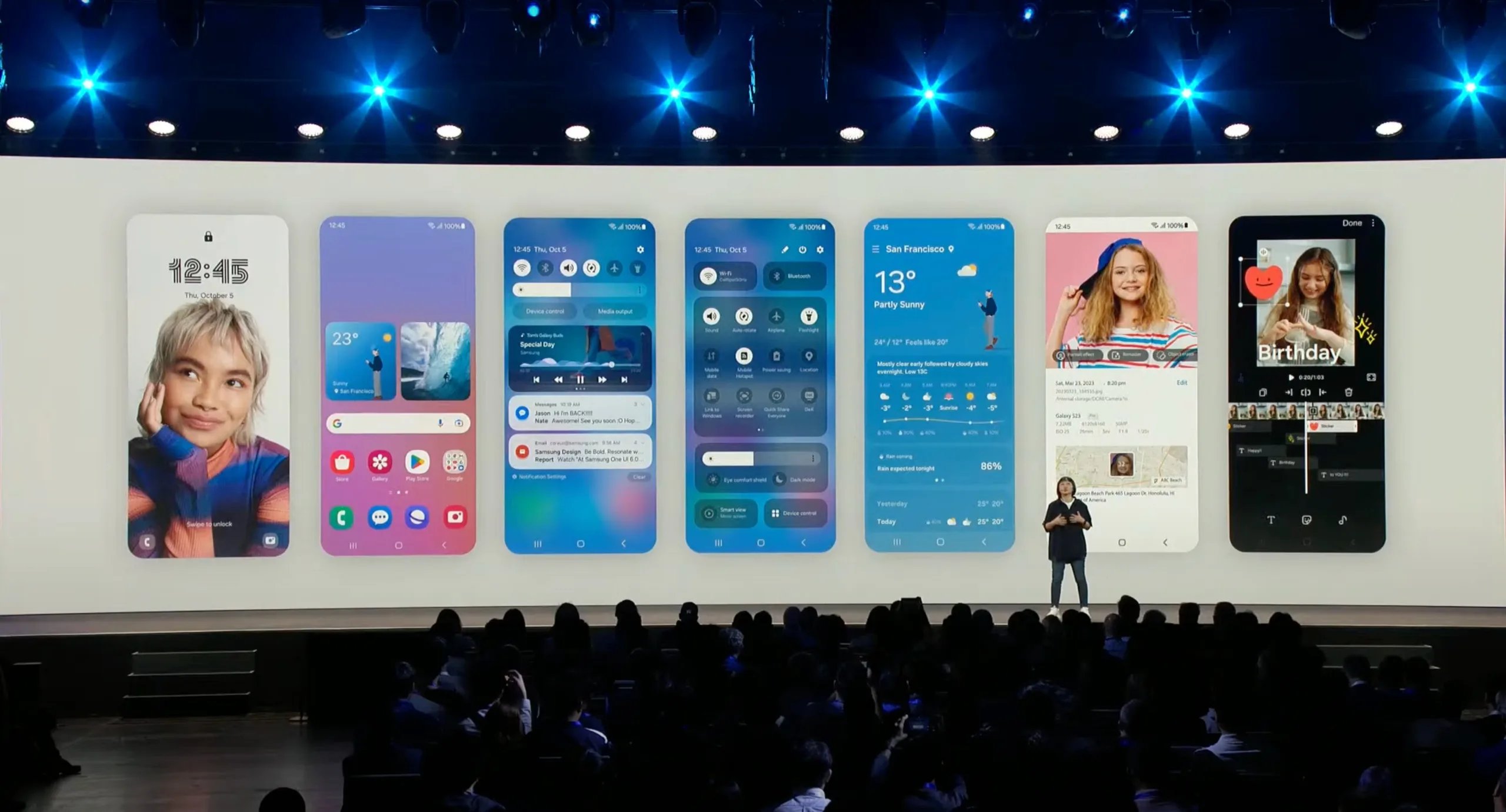The width and height of the screenshot is (1506, 812).
Task: Click the Gallery app icon
Action: (x=378, y=462)
